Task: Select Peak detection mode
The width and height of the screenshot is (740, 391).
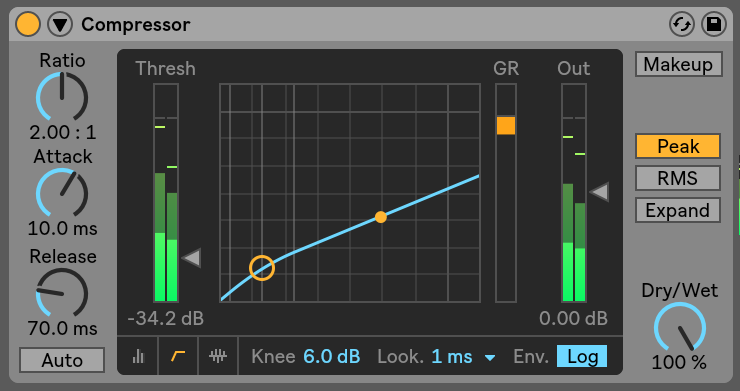Action: (x=678, y=146)
